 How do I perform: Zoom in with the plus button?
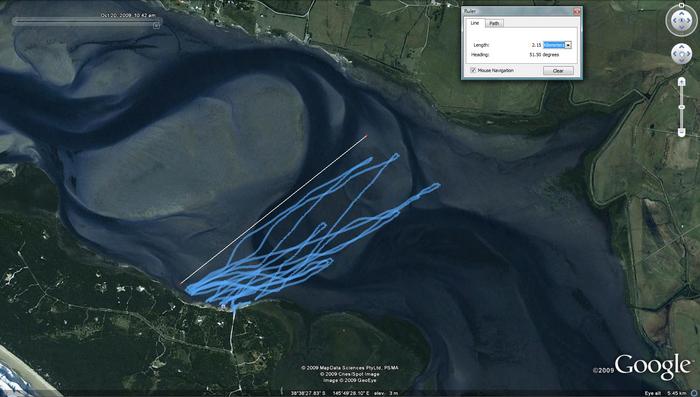point(681,81)
